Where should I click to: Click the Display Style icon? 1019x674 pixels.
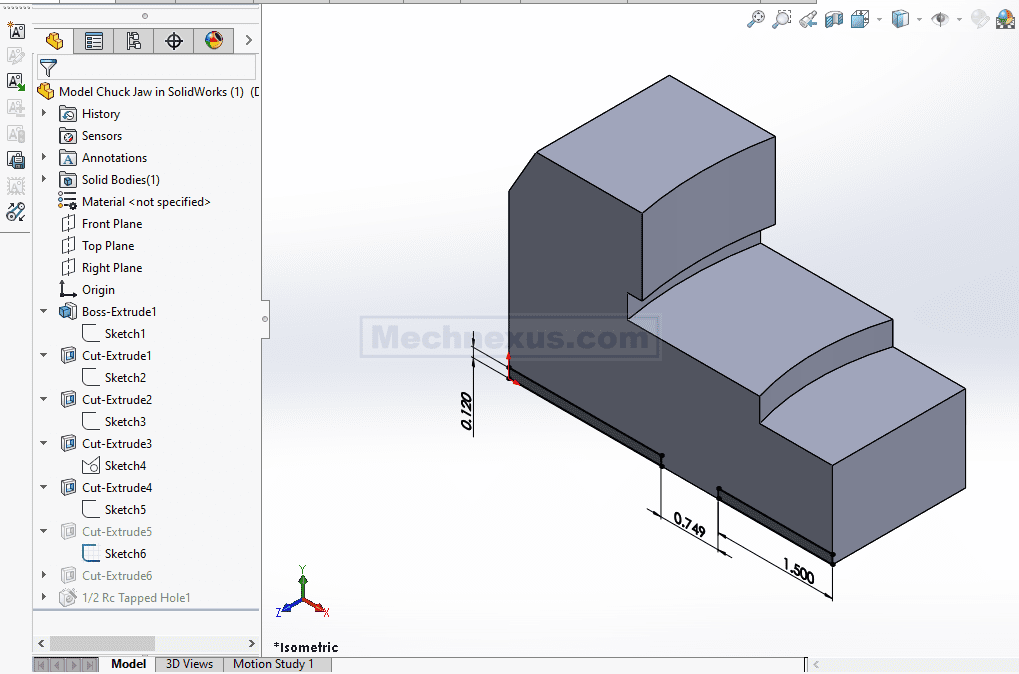(x=900, y=19)
